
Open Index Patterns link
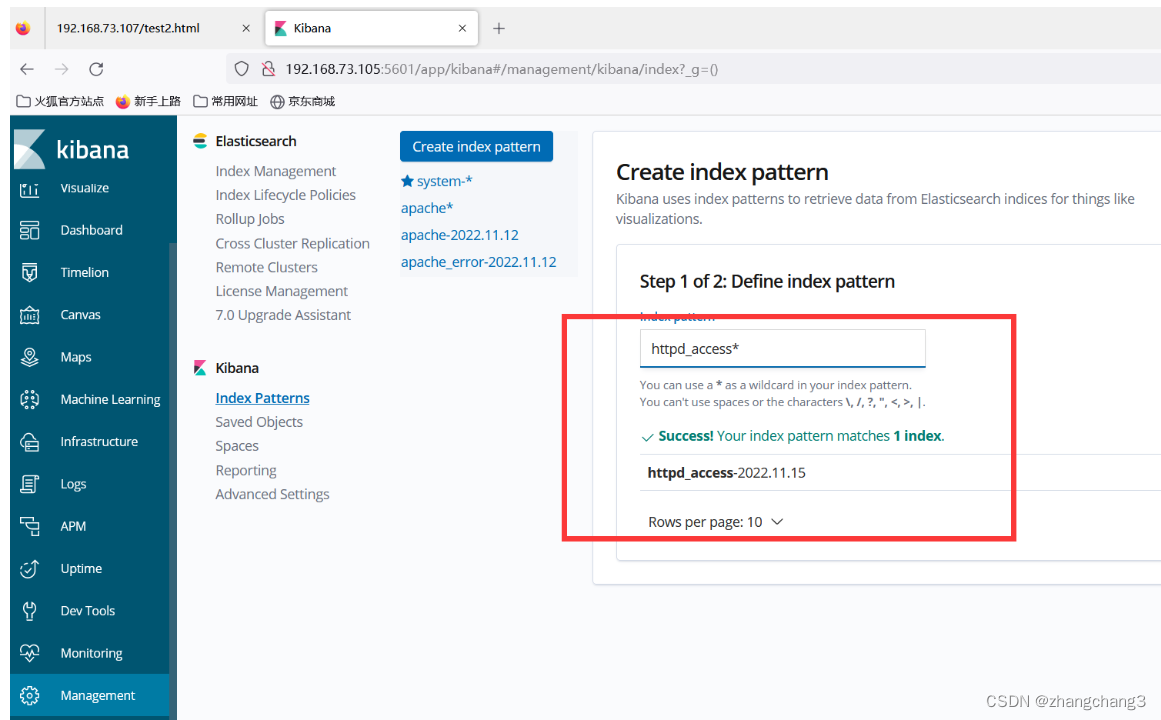[x=262, y=398]
